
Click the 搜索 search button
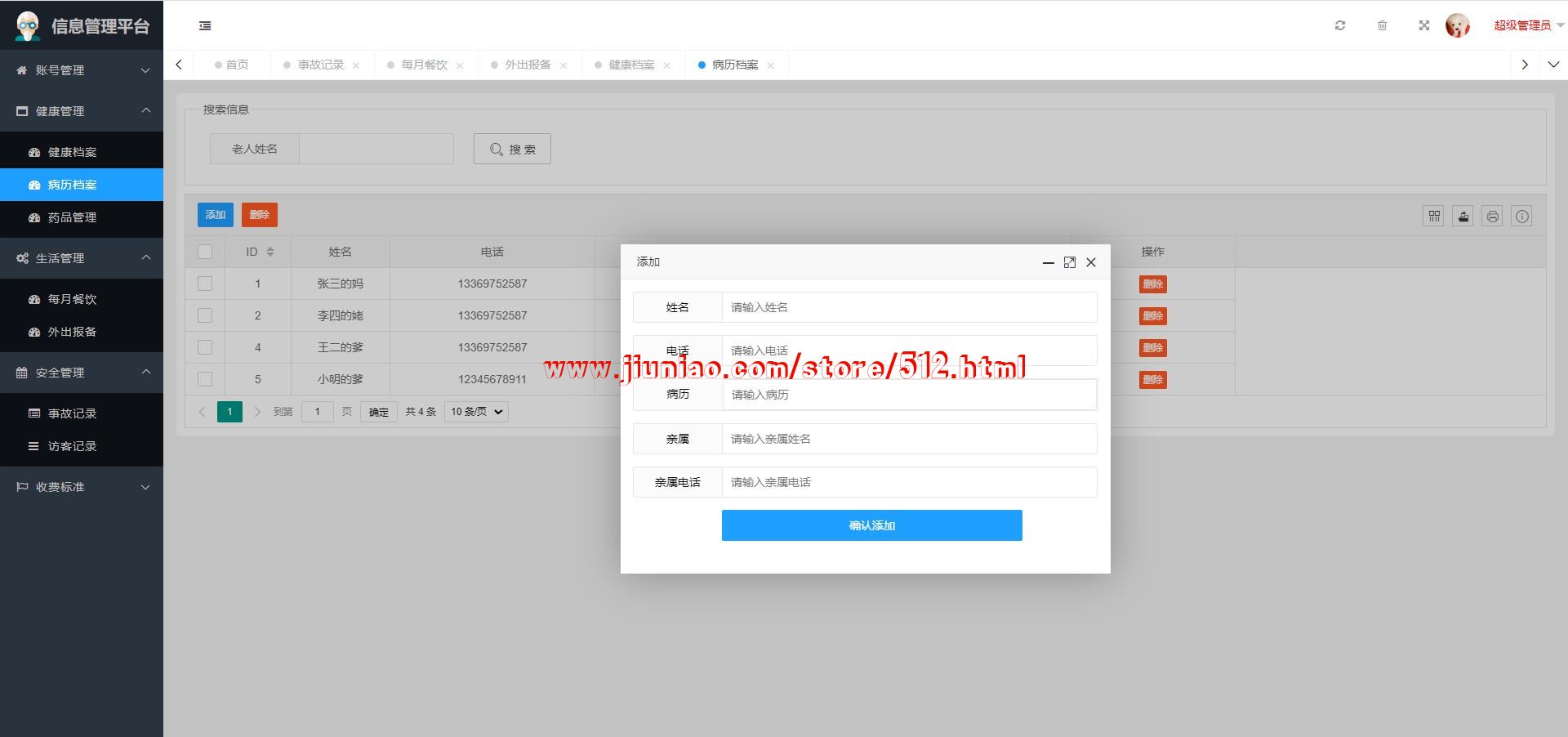[x=512, y=149]
